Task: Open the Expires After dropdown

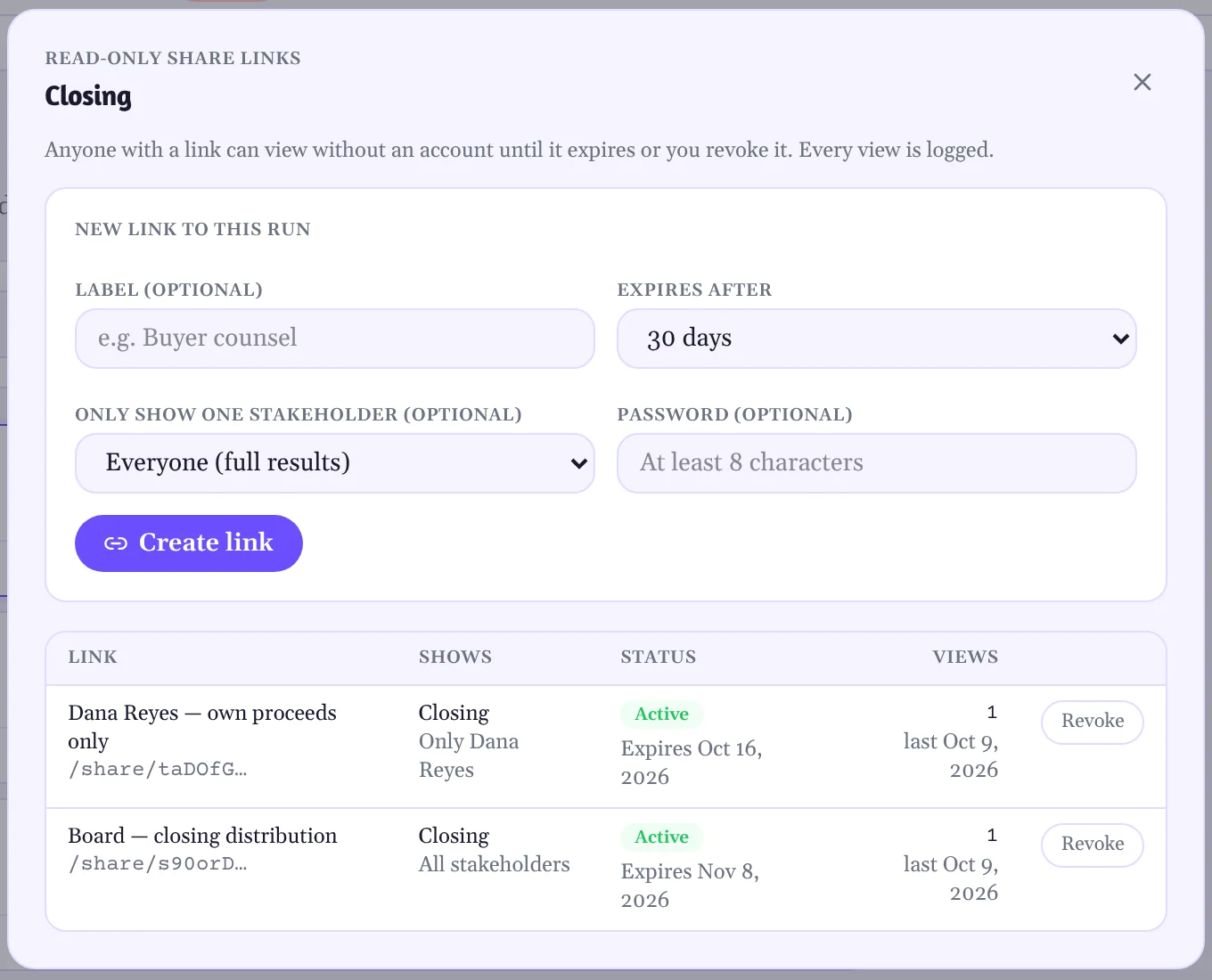Action: coord(877,339)
